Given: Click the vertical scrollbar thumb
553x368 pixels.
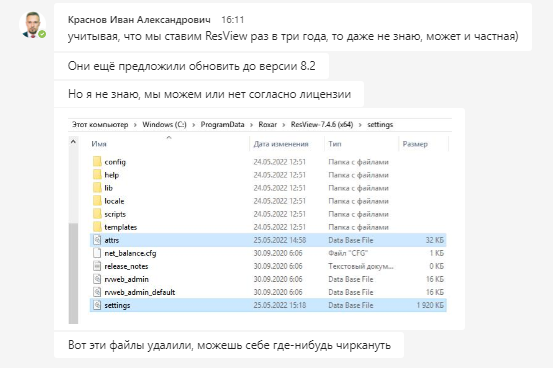Looking at the screenshot, I should pos(73,273).
